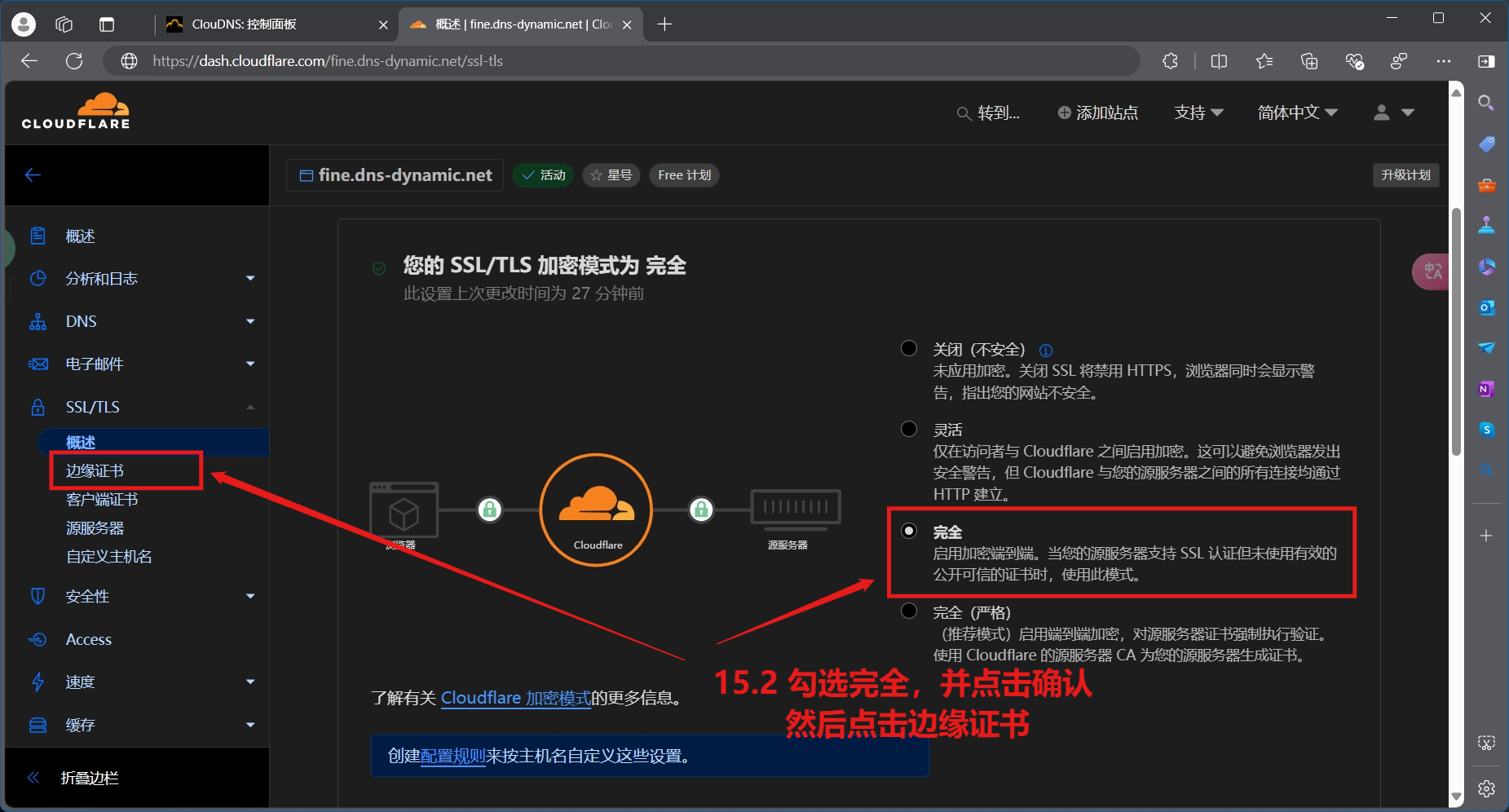
Task: Click the DNS network icon
Action: click(x=38, y=322)
